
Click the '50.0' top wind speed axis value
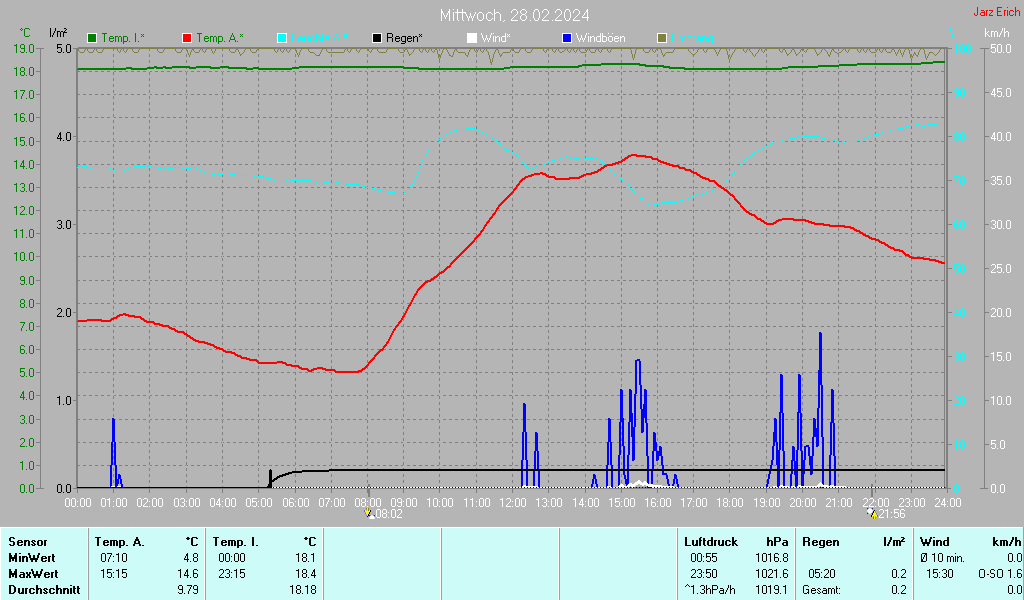[1001, 48]
